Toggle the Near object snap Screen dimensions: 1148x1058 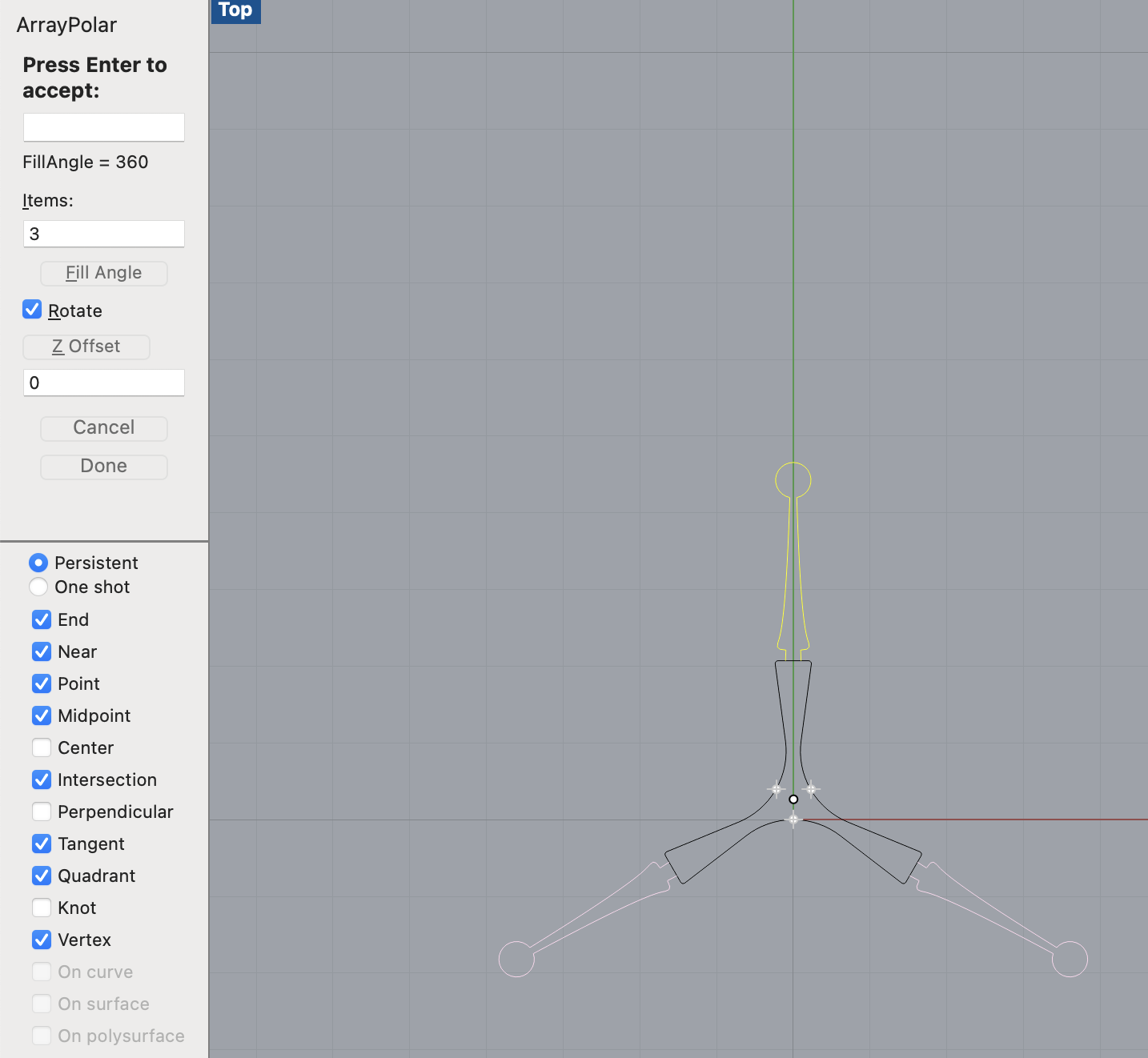click(42, 651)
